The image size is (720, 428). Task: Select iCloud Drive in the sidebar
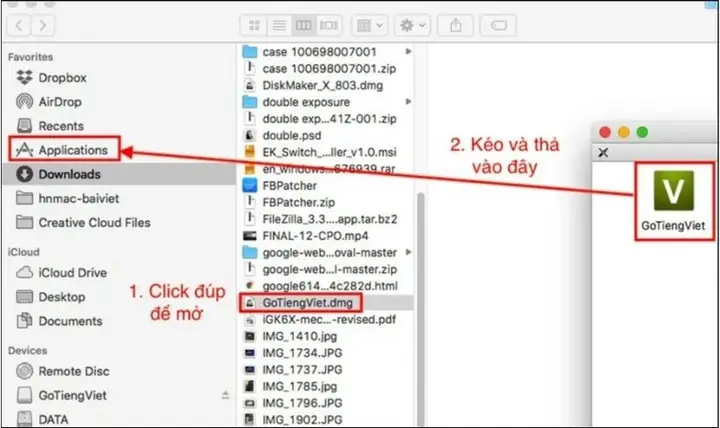(72, 273)
